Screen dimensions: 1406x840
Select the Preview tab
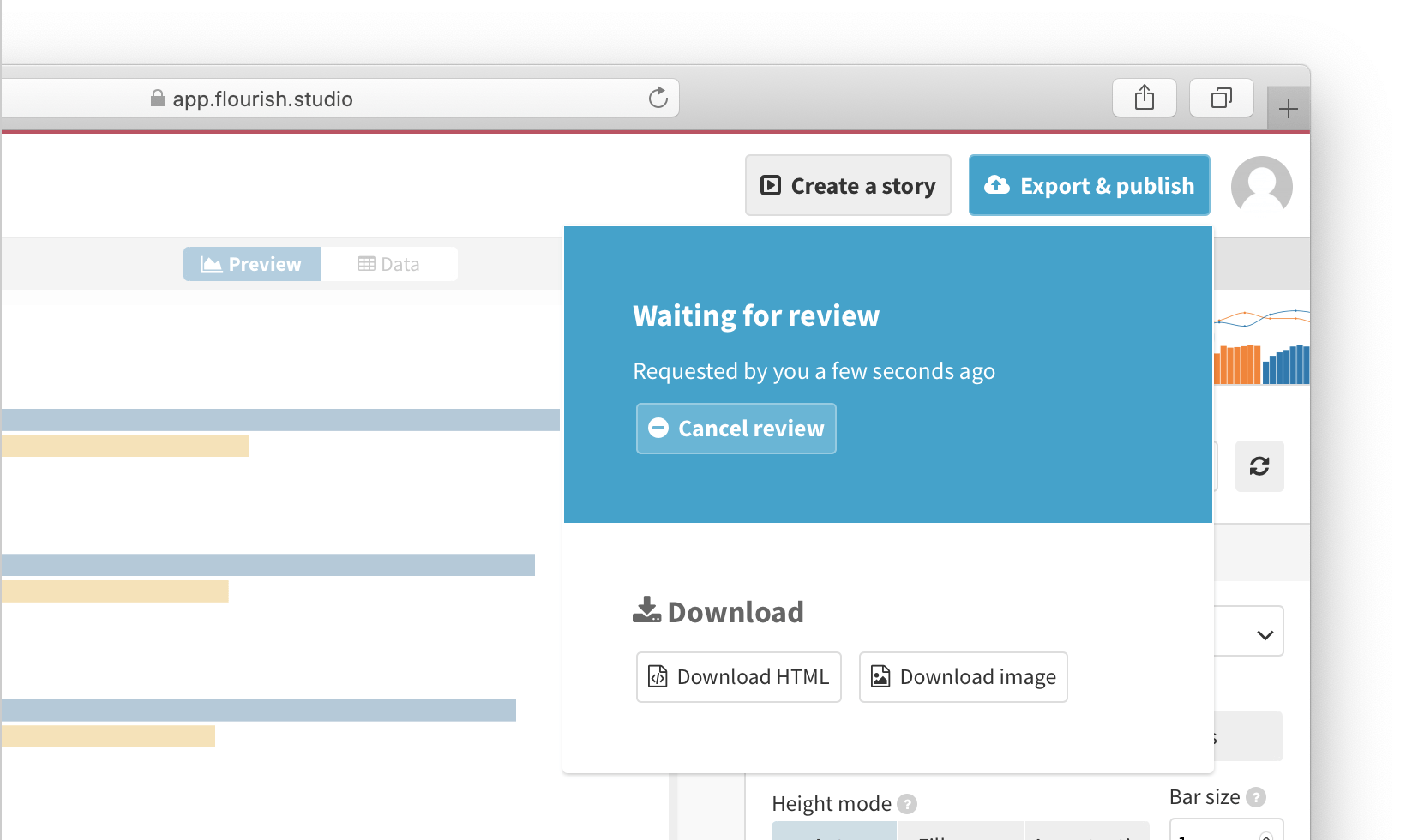tap(251, 263)
